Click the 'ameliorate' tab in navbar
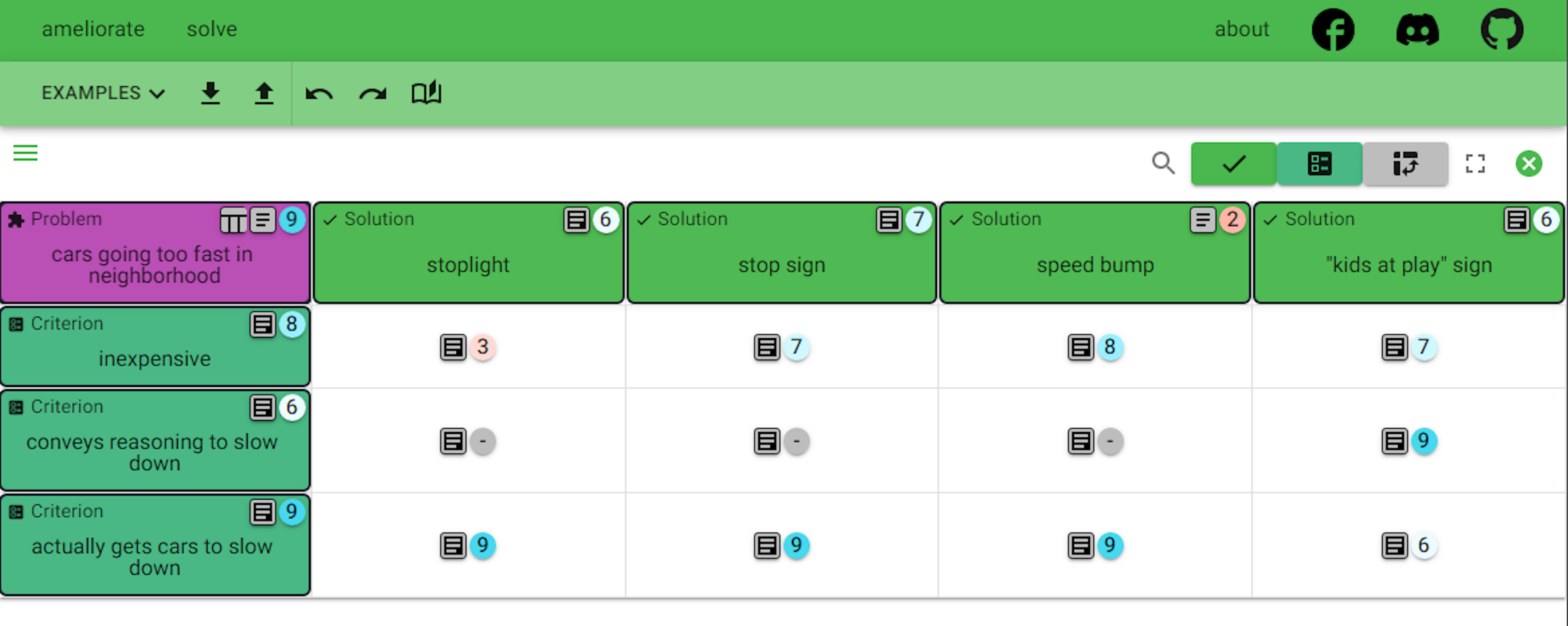Image resolution: width=1568 pixels, height=626 pixels. click(x=93, y=28)
